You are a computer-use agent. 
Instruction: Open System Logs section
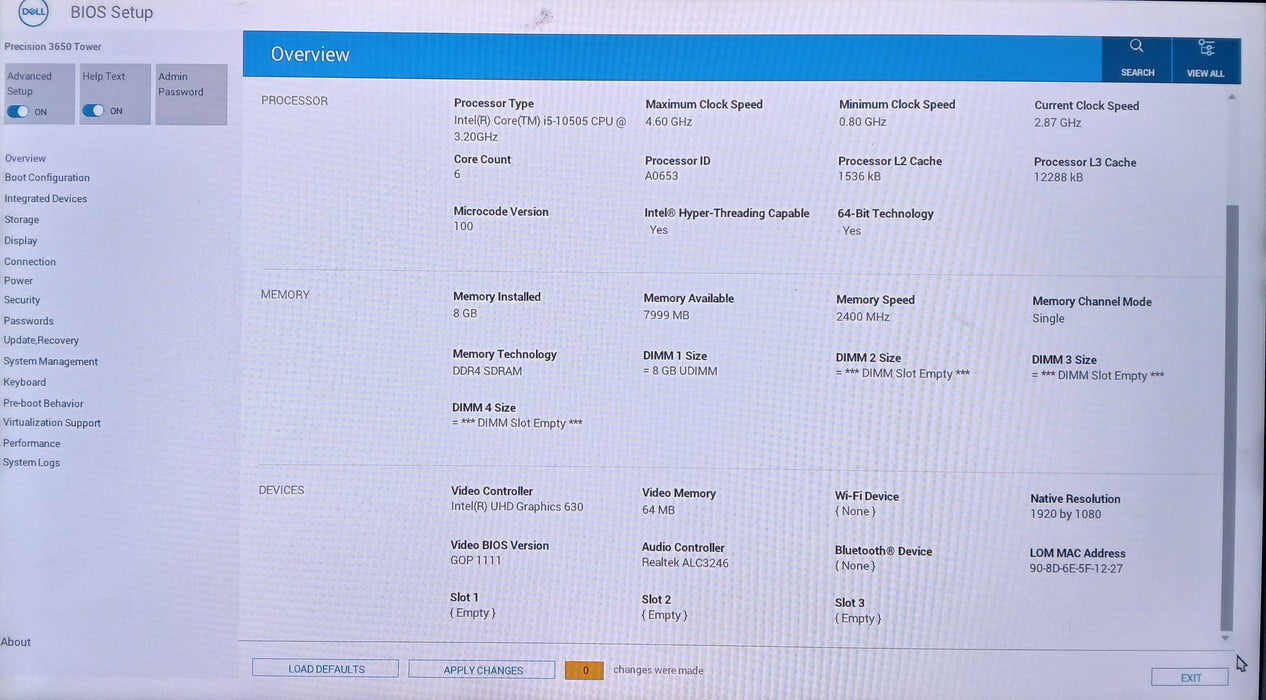32,463
